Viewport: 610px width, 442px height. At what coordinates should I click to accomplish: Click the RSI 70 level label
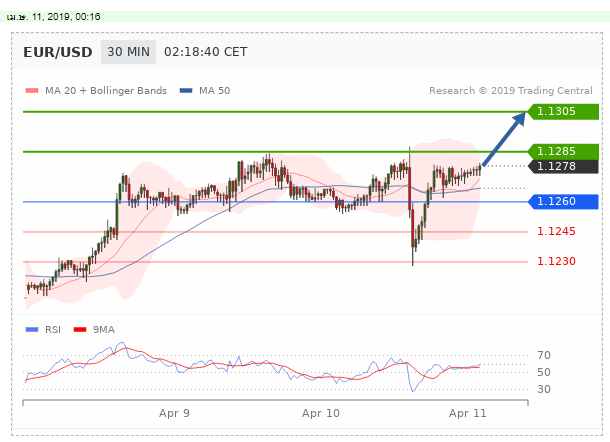click(544, 355)
